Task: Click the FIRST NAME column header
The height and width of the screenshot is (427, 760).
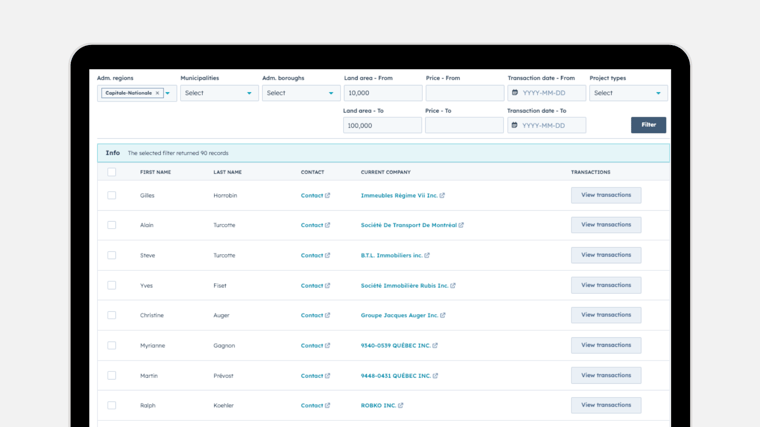Action: 155,172
